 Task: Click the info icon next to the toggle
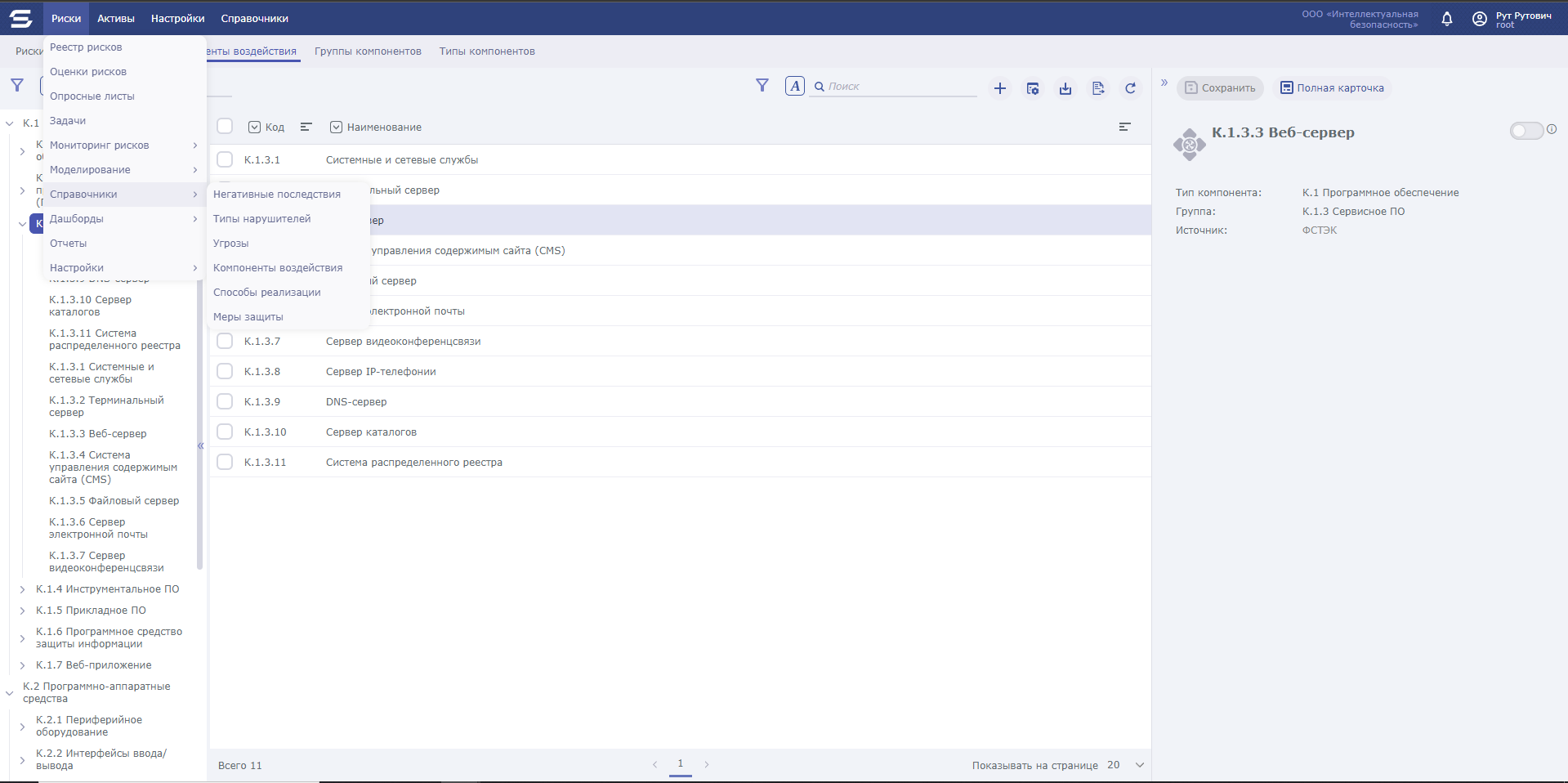coord(1552,129)
